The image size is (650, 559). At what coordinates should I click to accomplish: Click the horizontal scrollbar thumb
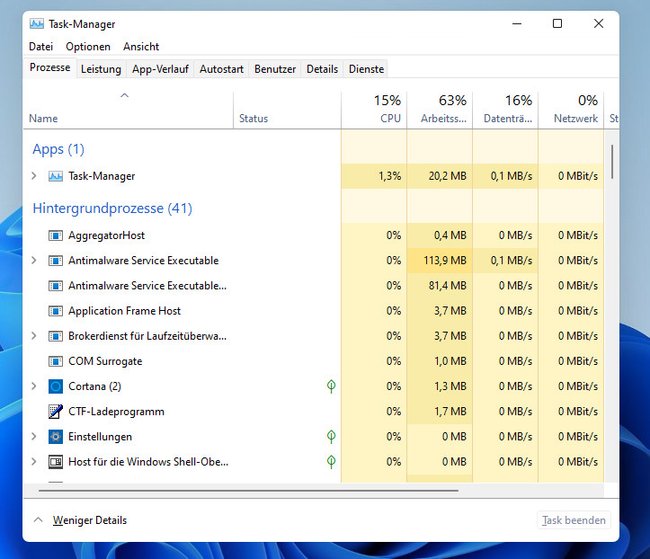coord(249,491)
